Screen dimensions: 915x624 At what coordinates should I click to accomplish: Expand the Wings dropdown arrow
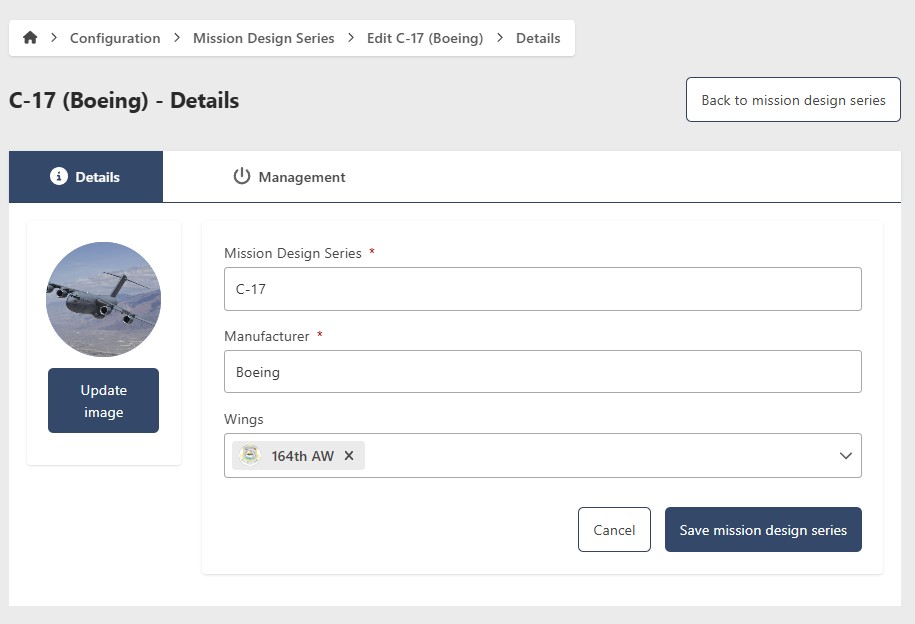coord(845,456)
